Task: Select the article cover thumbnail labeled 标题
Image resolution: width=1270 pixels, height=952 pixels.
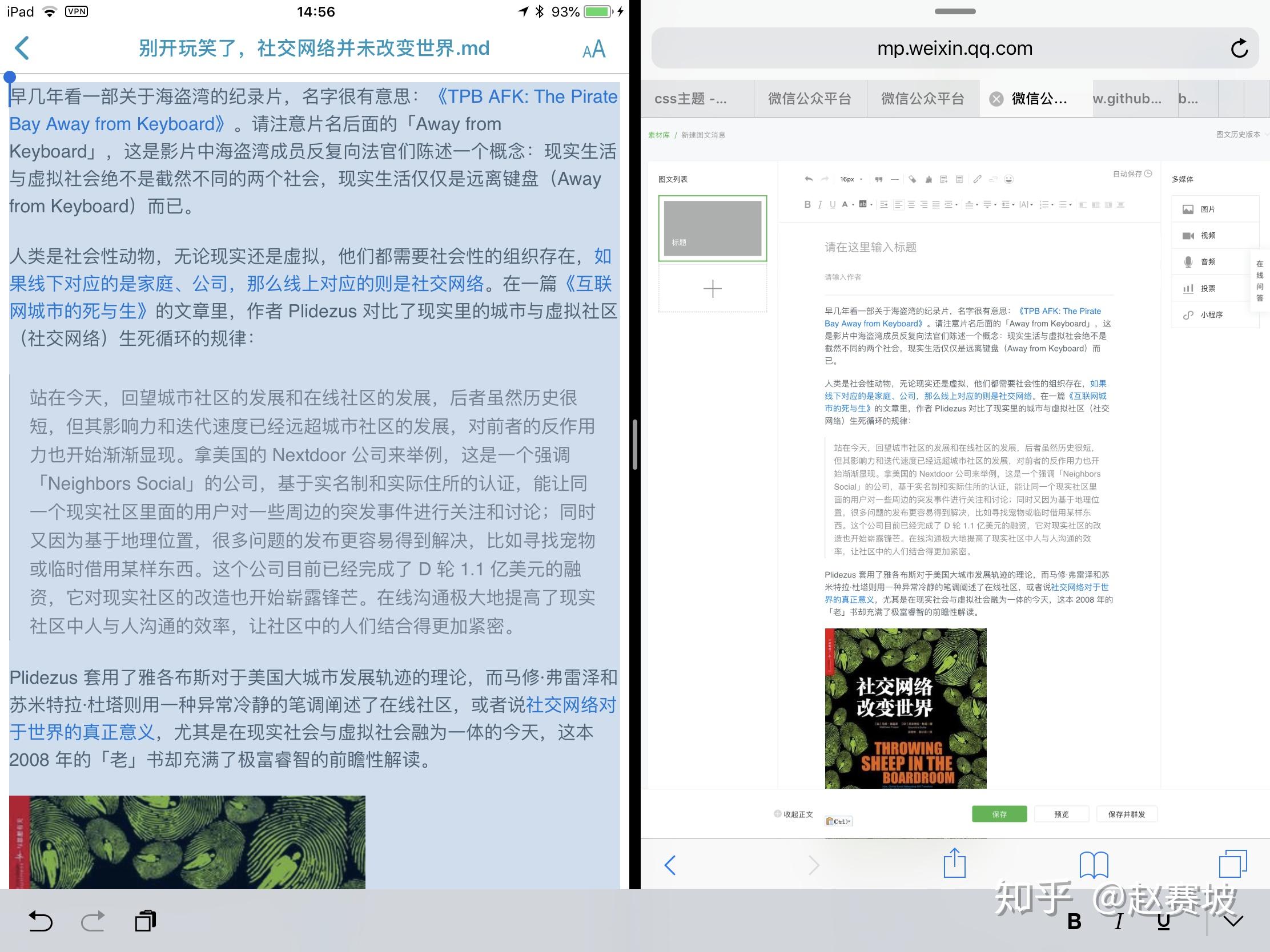Action: coord(713,228)
